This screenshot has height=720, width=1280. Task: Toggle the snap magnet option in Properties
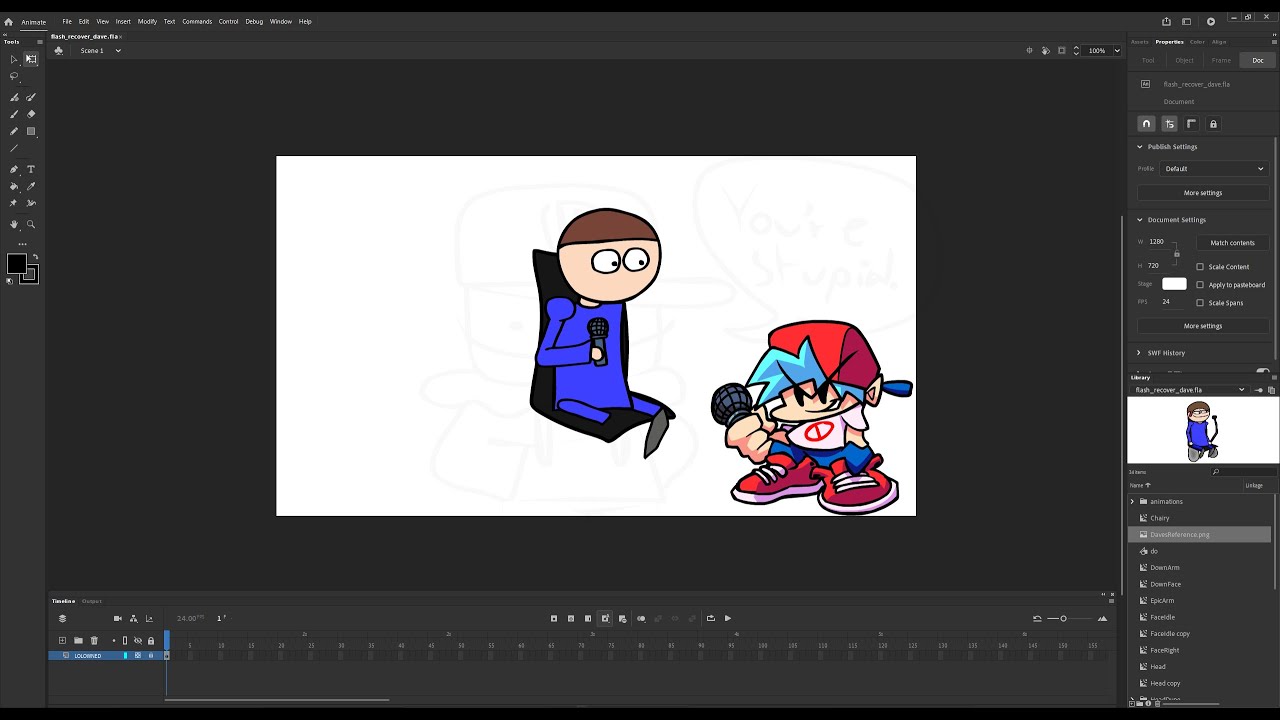pyautogui.click(x=1147, y=124)
